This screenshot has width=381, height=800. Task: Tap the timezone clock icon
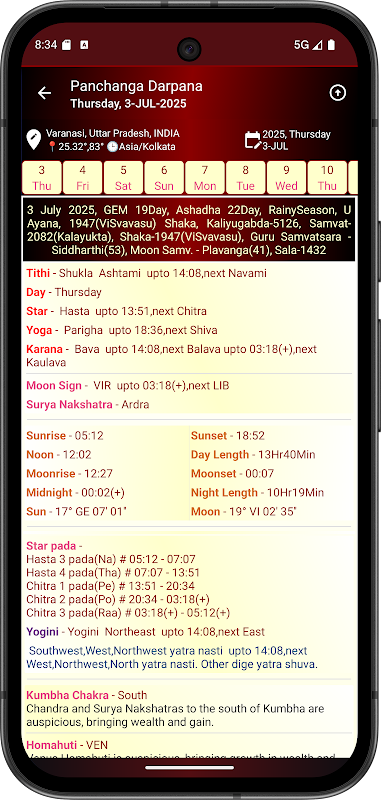pos(112,147)
